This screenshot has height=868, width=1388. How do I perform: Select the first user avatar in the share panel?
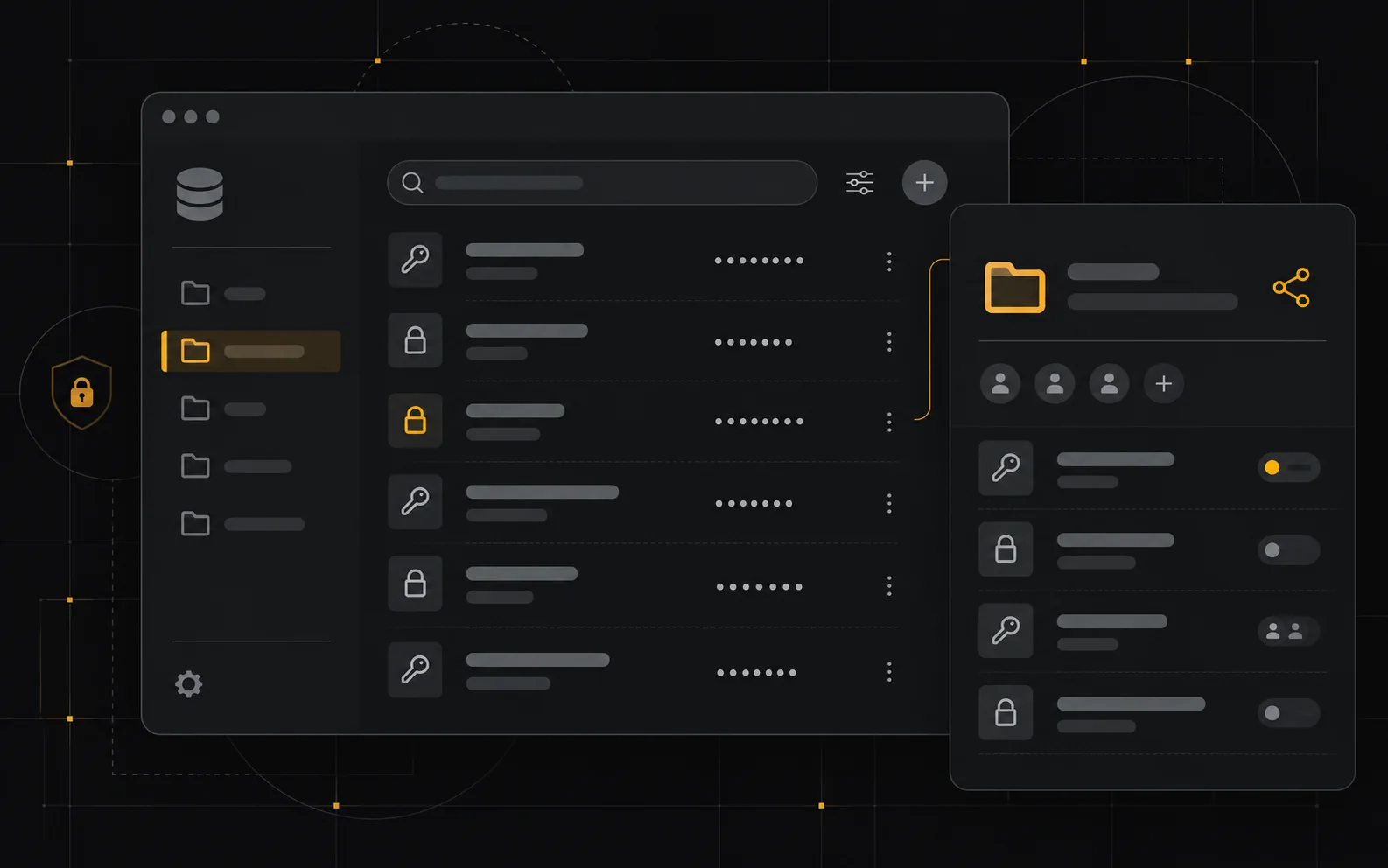[1000, 383]
